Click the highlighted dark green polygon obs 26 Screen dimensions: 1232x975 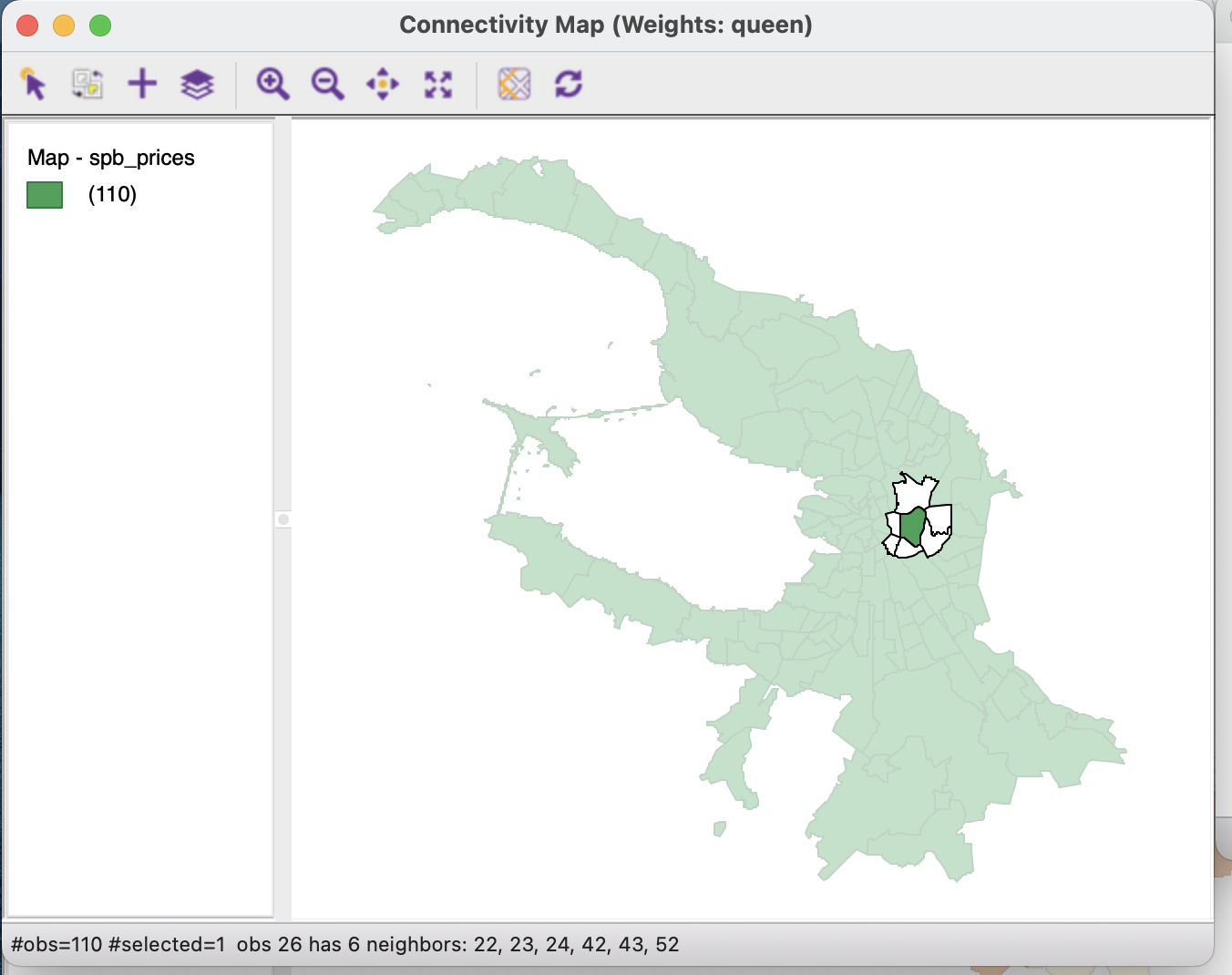pos(912,528)
